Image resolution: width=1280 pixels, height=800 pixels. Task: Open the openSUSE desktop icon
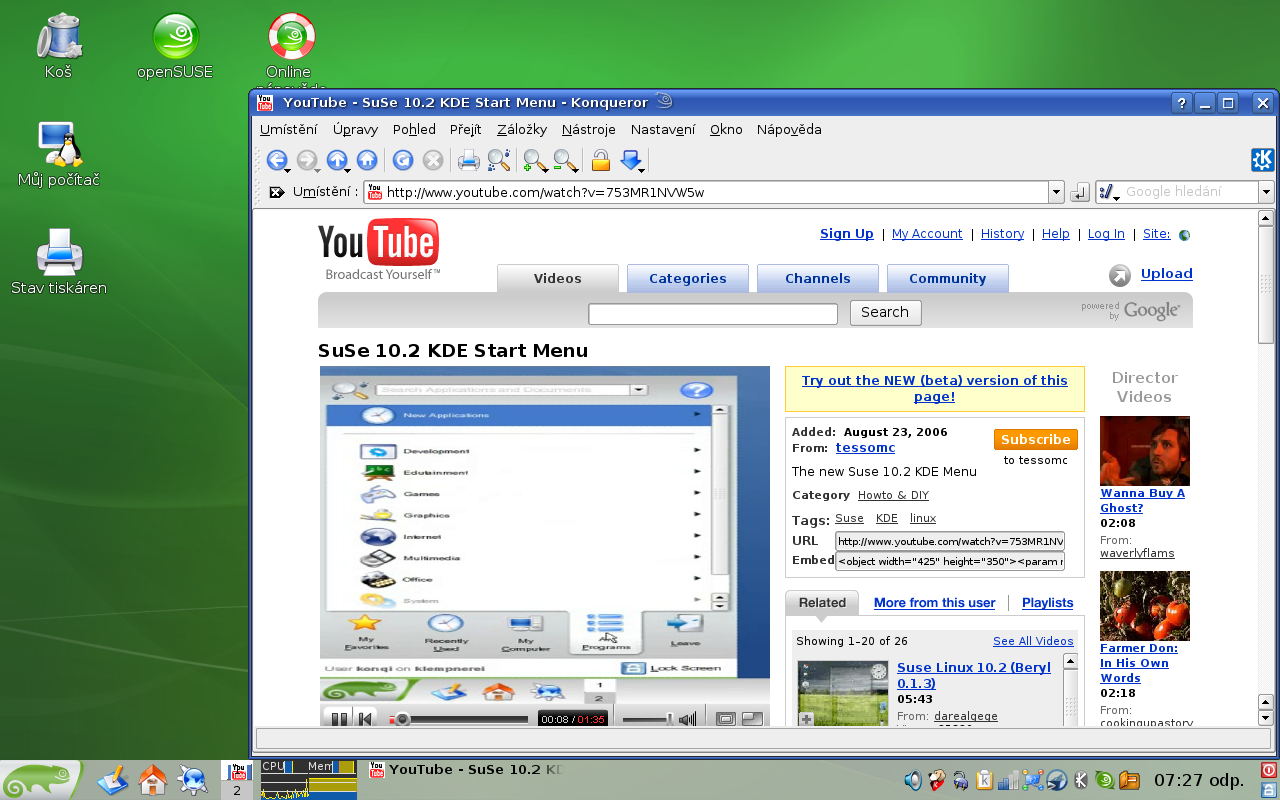pos(175,46)
